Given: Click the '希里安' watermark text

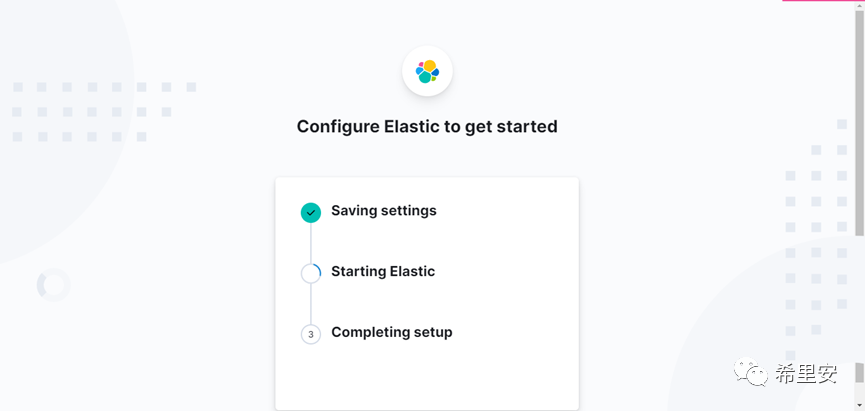Looking at the screenshot, I should tap(806, 374).
